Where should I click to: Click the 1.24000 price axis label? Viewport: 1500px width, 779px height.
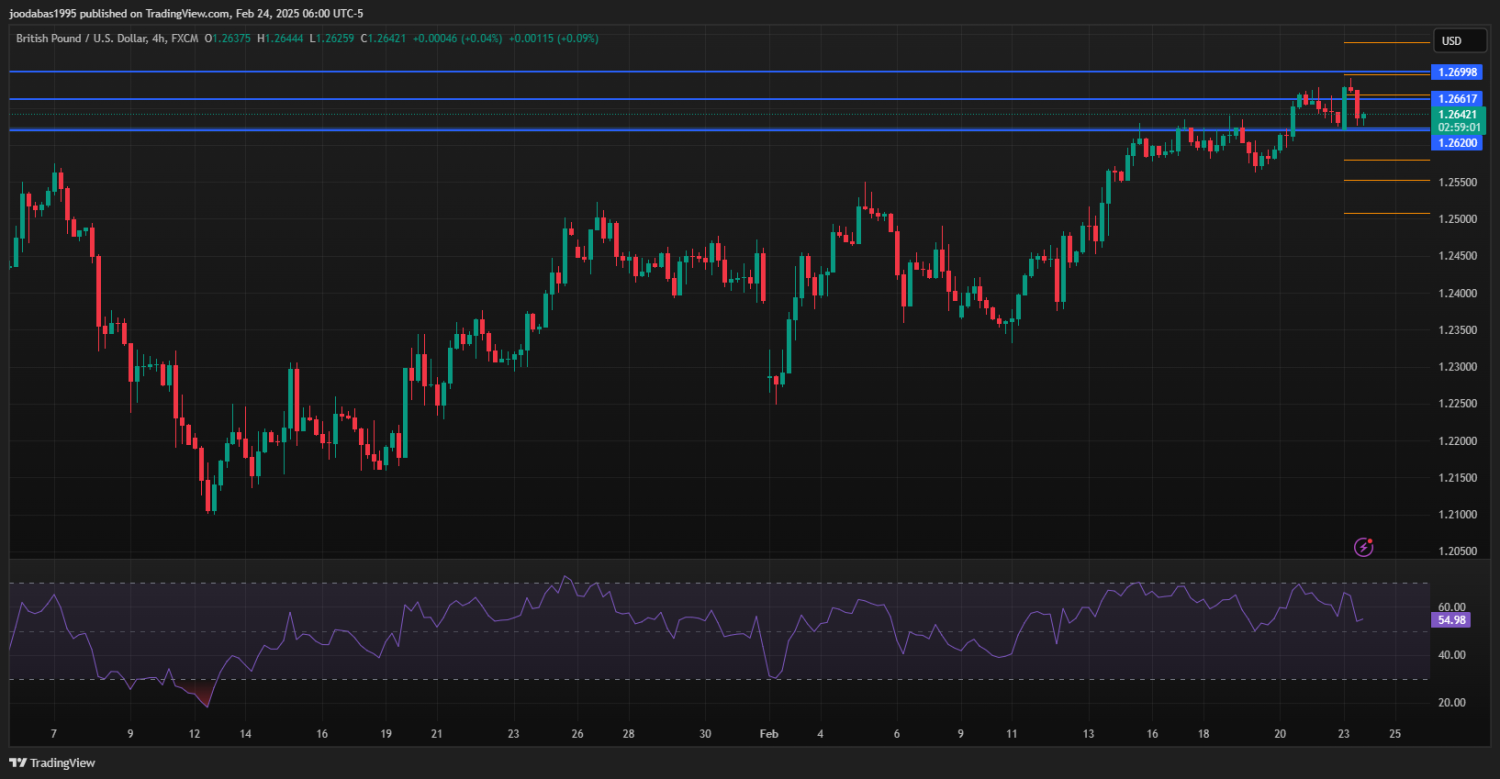click(1457, 293)
